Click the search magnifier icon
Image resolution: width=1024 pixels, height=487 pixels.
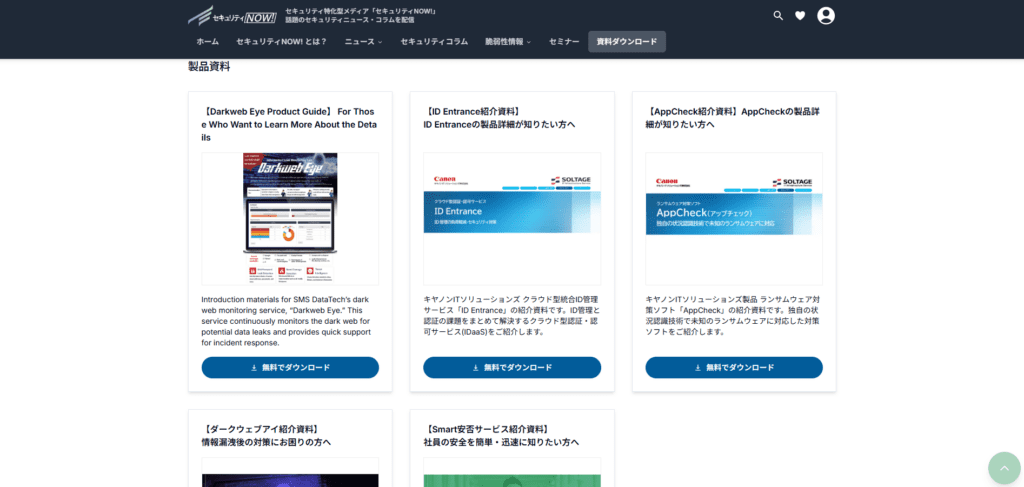tap(778, 16)
